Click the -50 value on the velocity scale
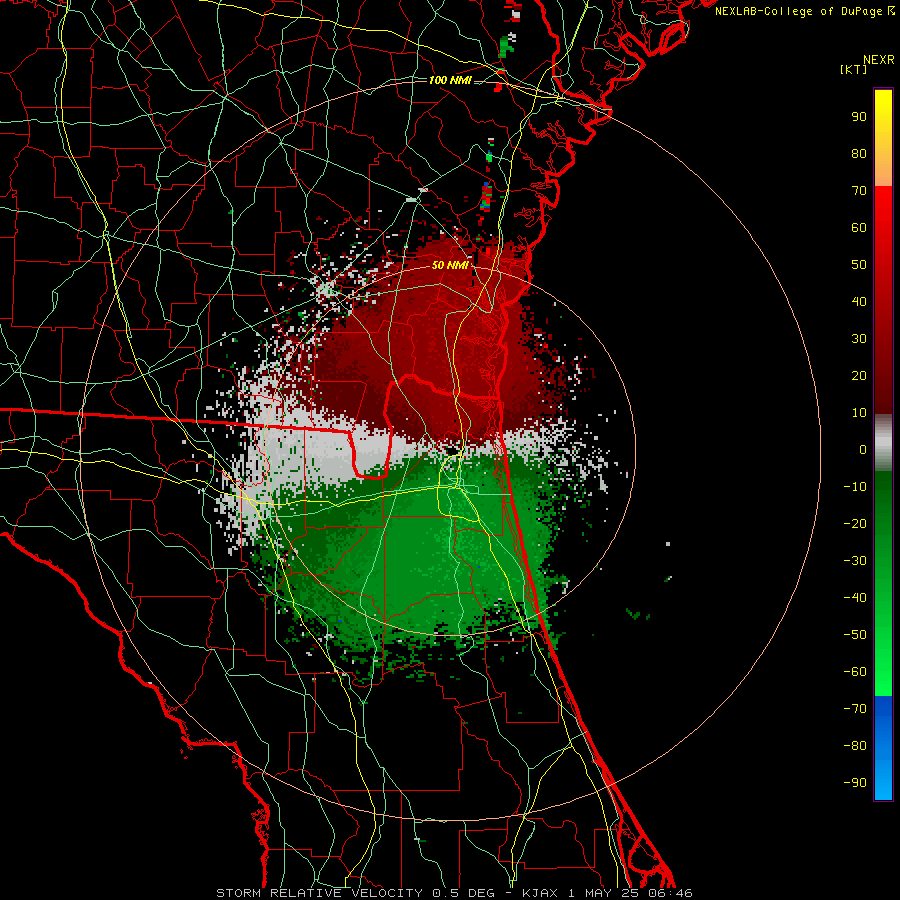 (855, 635)
